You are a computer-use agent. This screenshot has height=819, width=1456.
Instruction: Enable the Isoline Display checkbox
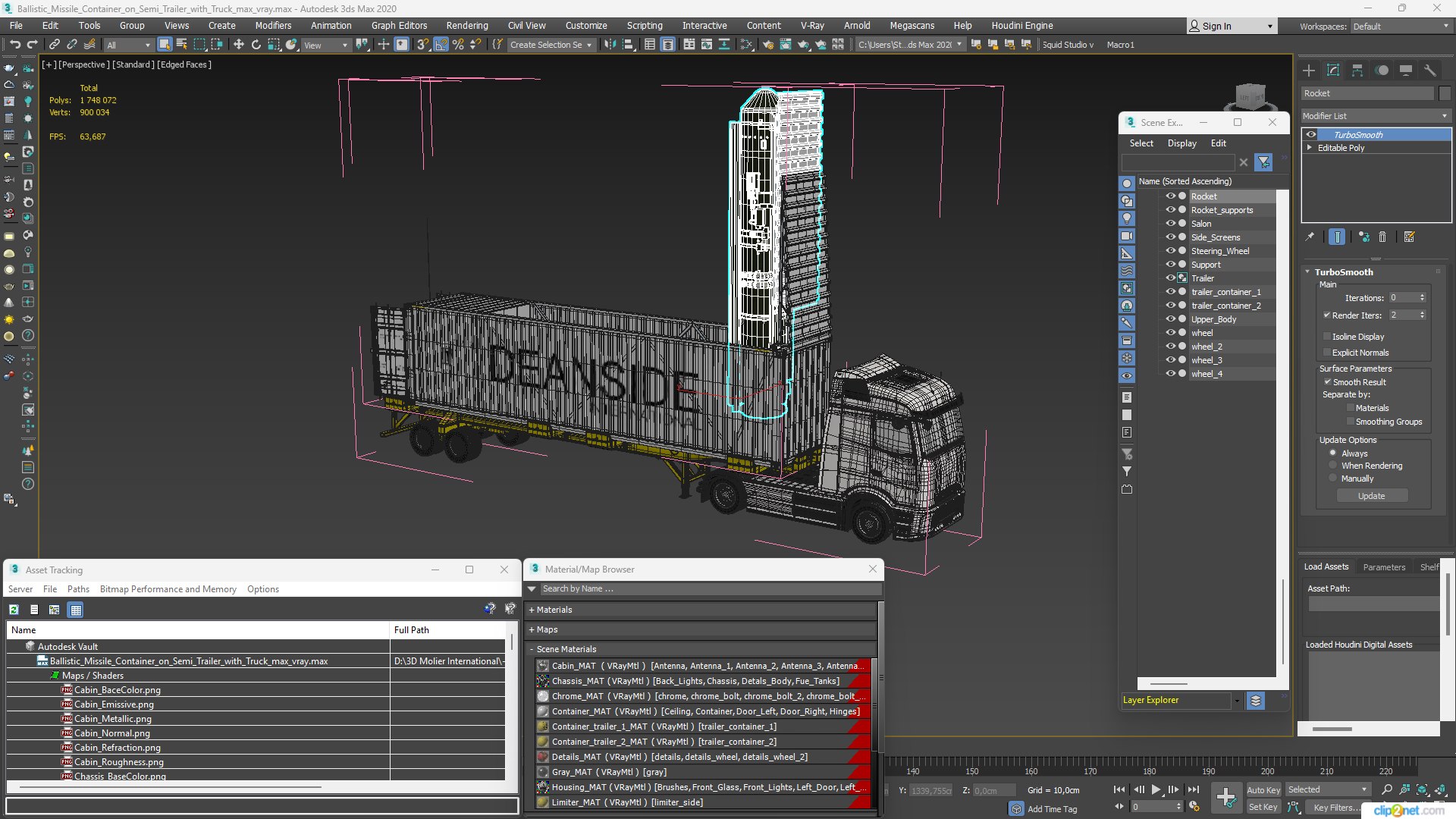pos(1327,337)
